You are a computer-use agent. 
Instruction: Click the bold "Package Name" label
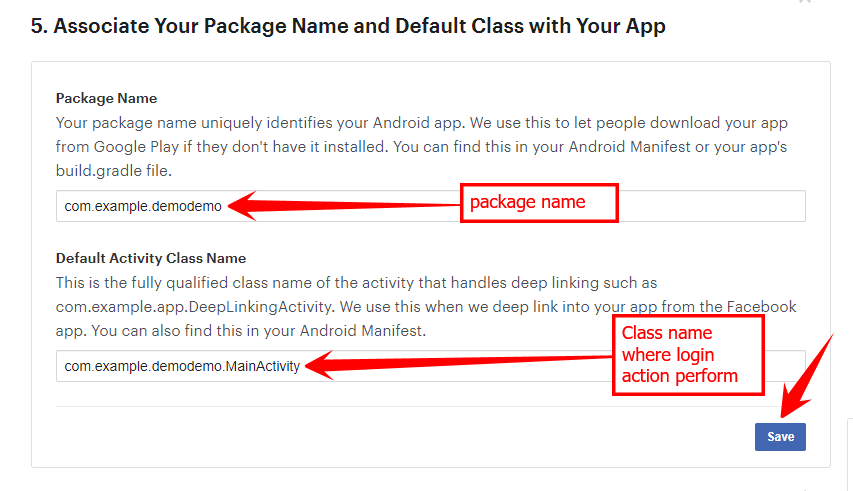pyautogui.click(x=106, y=98)
